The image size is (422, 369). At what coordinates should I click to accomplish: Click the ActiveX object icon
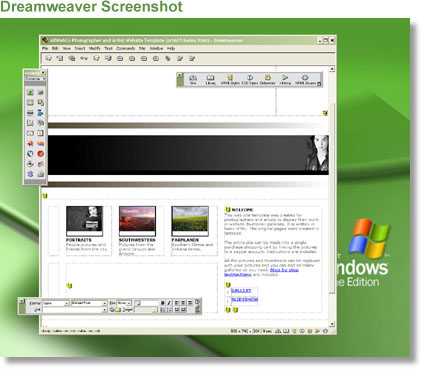tap(40, 164)
